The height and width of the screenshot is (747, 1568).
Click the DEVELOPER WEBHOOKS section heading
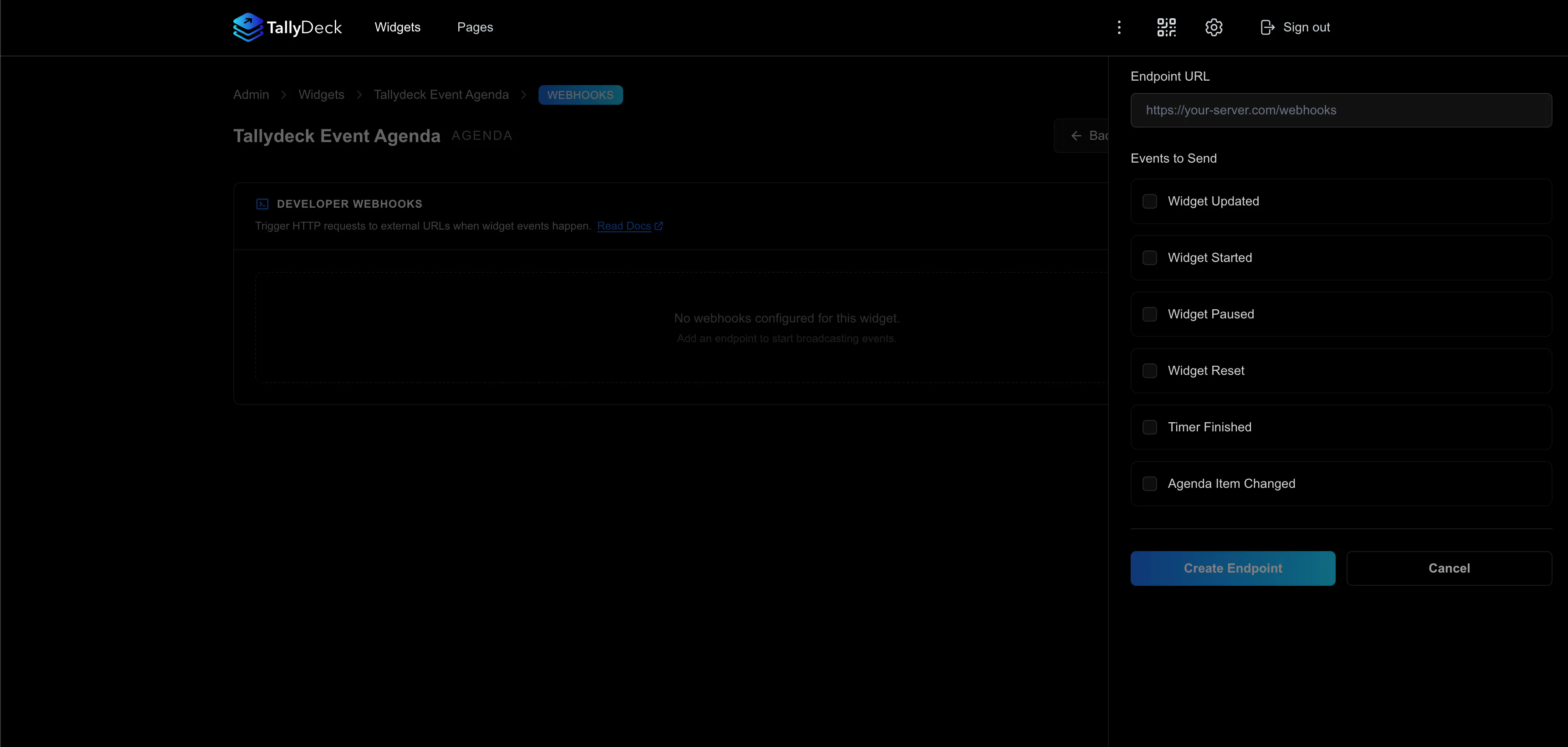coord(349,204)
